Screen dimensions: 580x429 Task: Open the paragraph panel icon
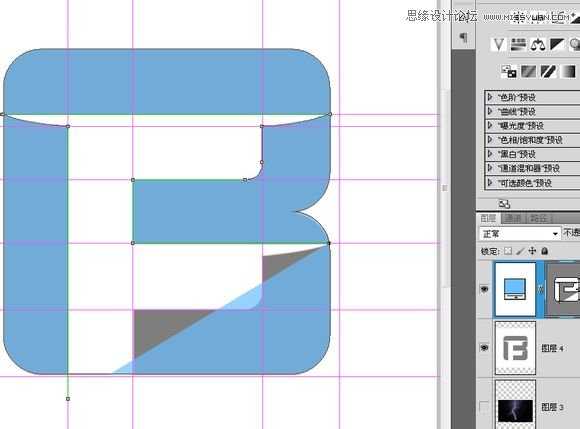click(x=463, y=37)
